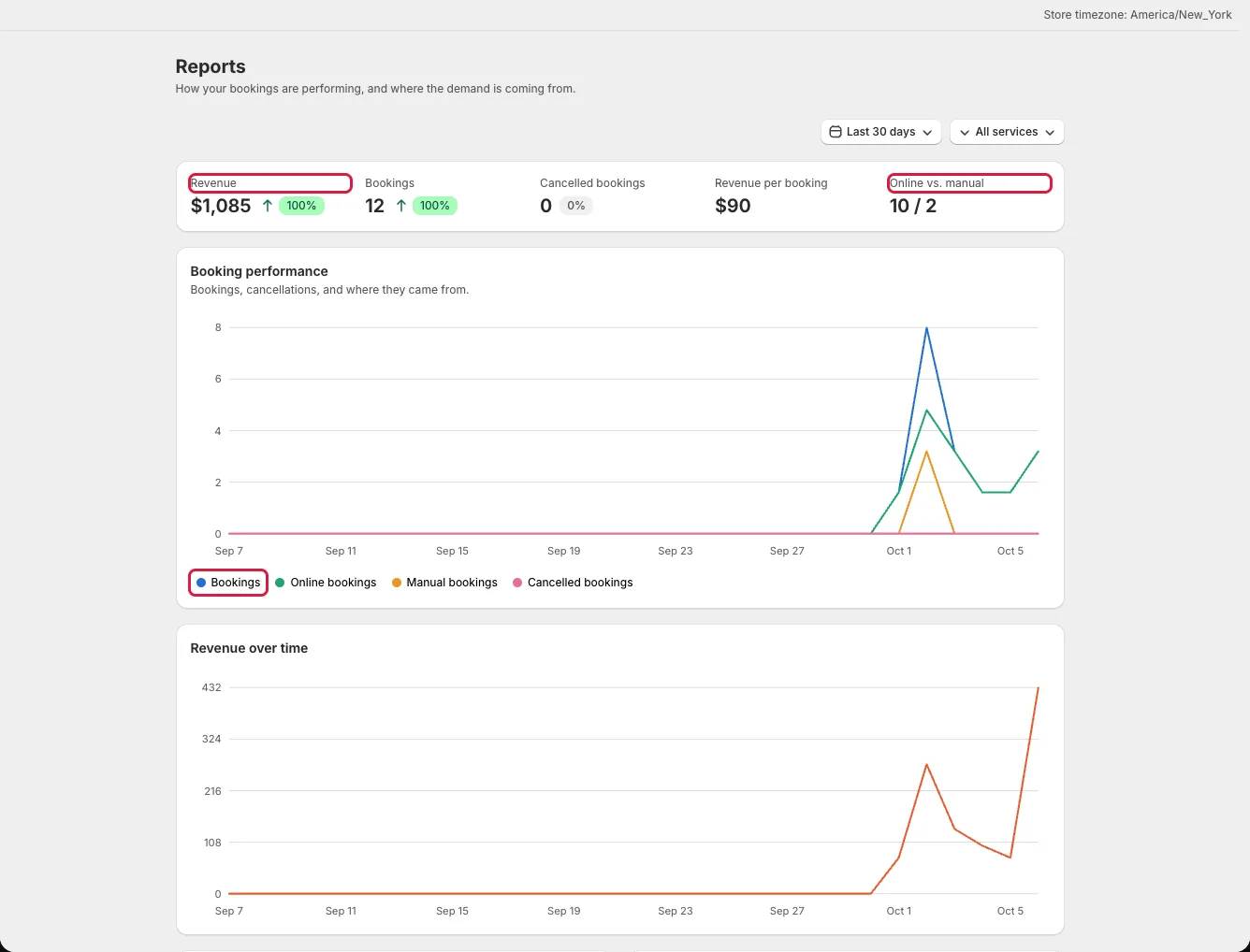Image resolution: width=1250 pixels, height=952 pixels.
Task: Click the 432 y-axis label
Action: [x=211, y=687]
